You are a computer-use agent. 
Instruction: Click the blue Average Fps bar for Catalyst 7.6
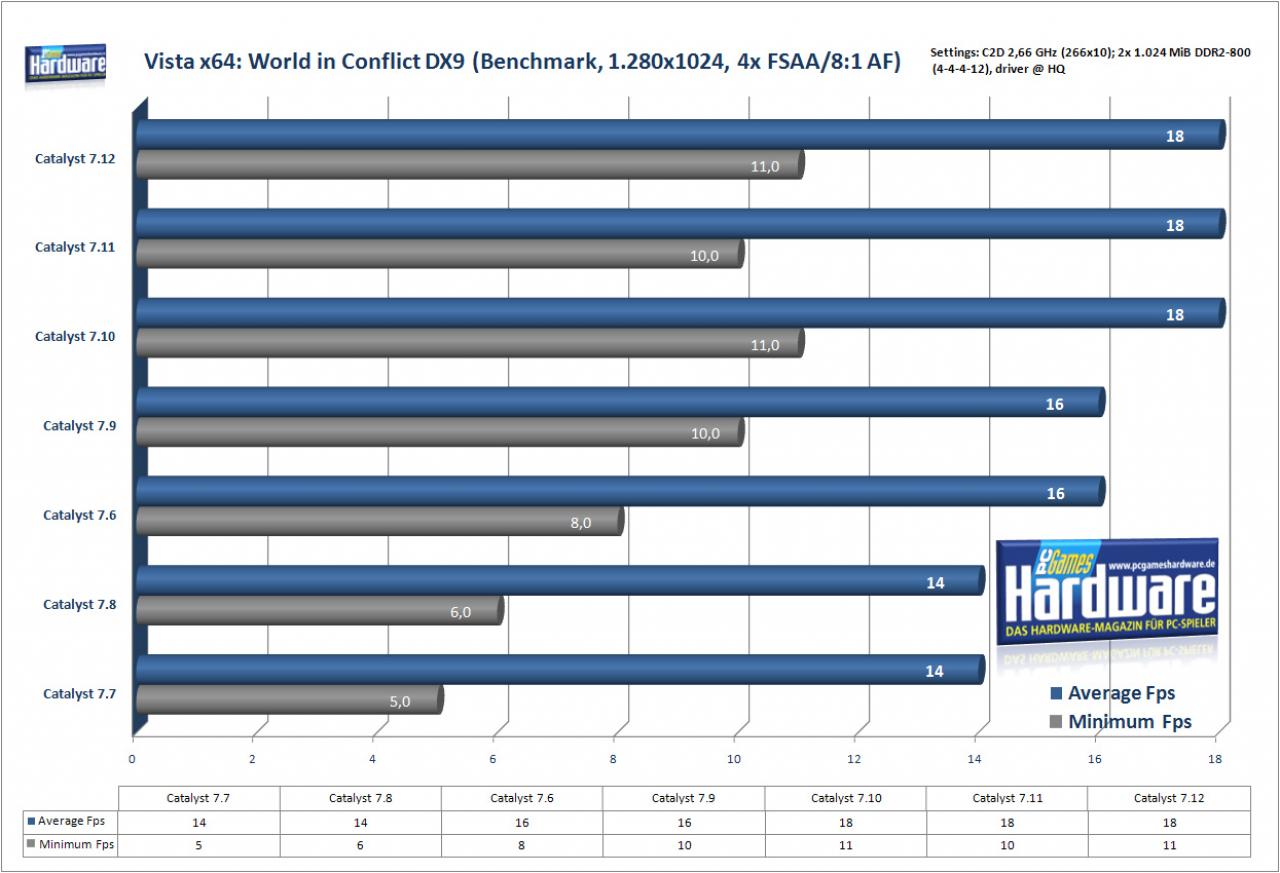pyautogui.click(x=620, y=492)
